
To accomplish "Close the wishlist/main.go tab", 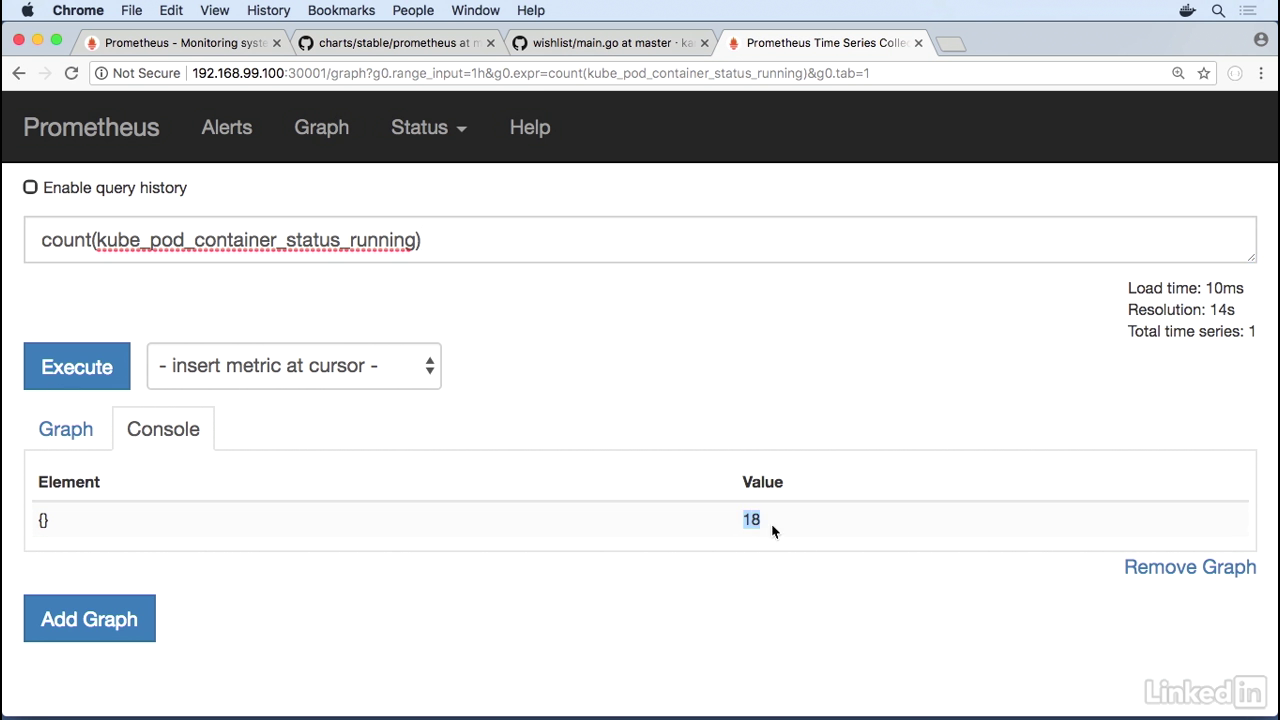I will tap(705, 43).
